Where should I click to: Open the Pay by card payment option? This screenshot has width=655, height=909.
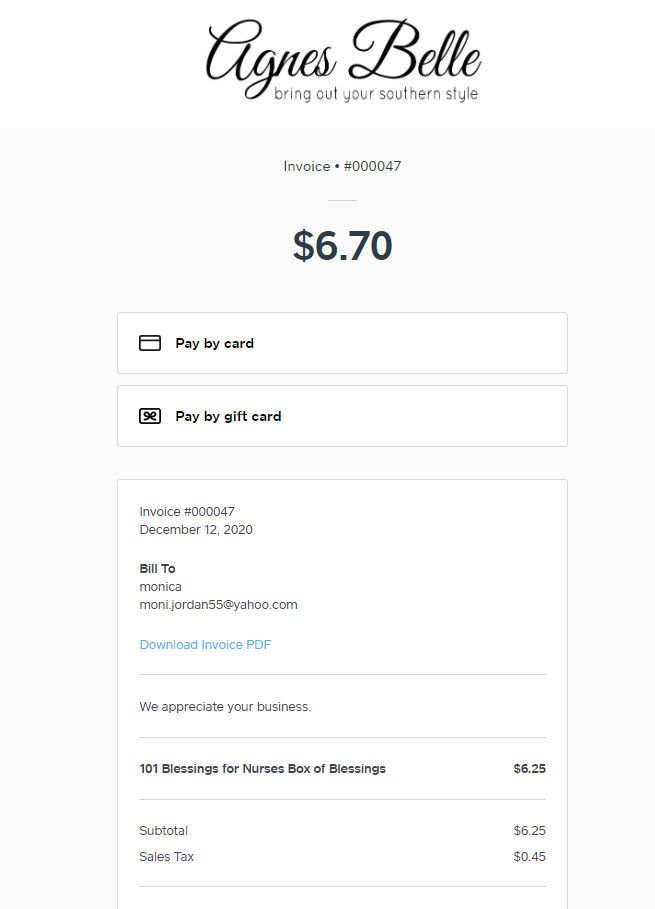343,342
